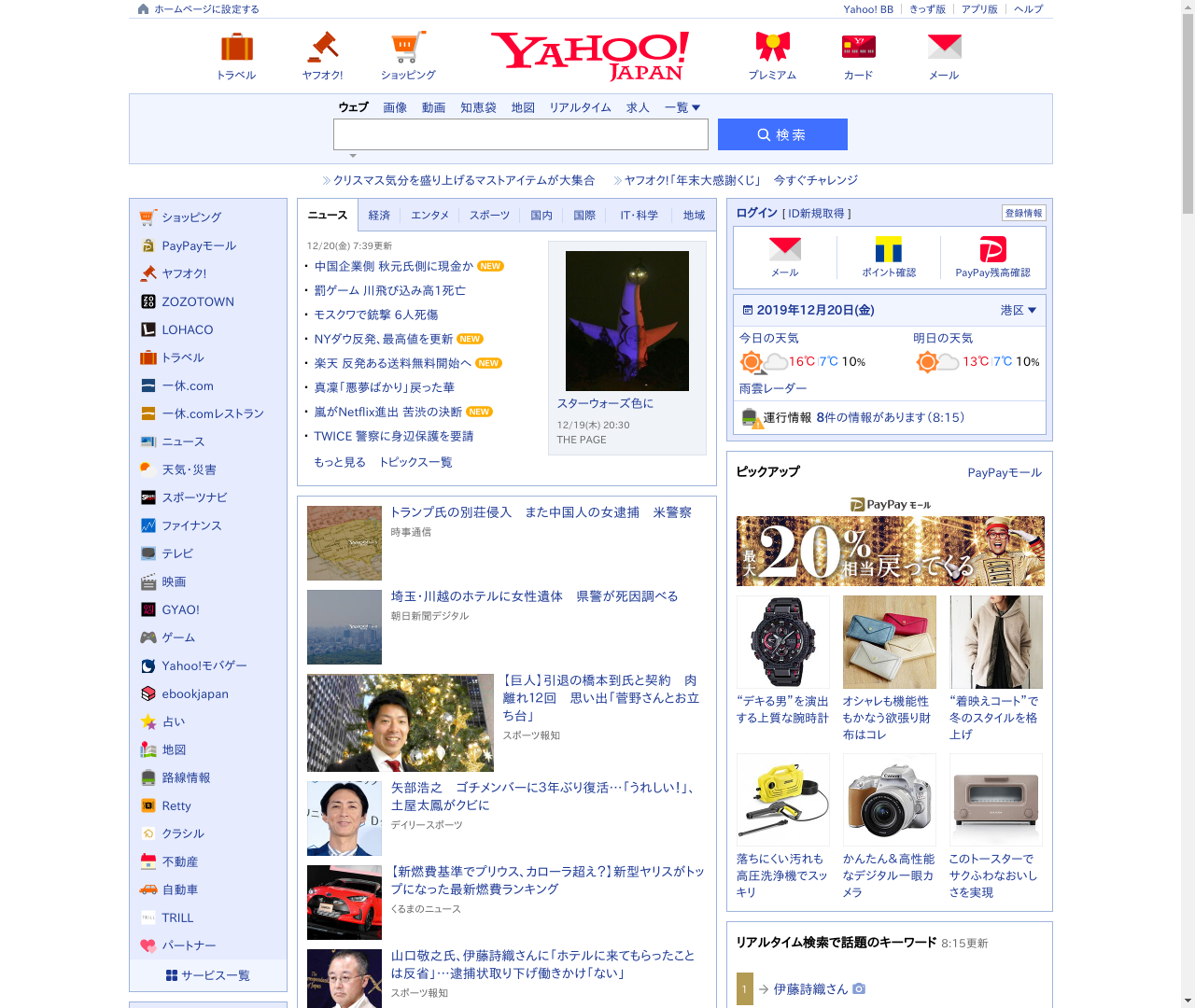This screenshot has width=1195, height=1008.
Task: Switch to the スポーツ news tab
Action: (489, 215)
